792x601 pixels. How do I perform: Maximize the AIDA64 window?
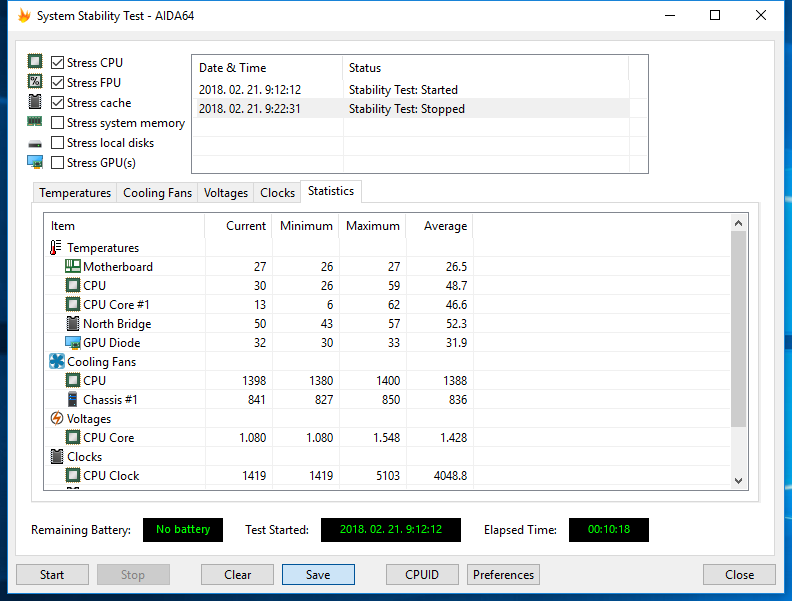(715, 15)
